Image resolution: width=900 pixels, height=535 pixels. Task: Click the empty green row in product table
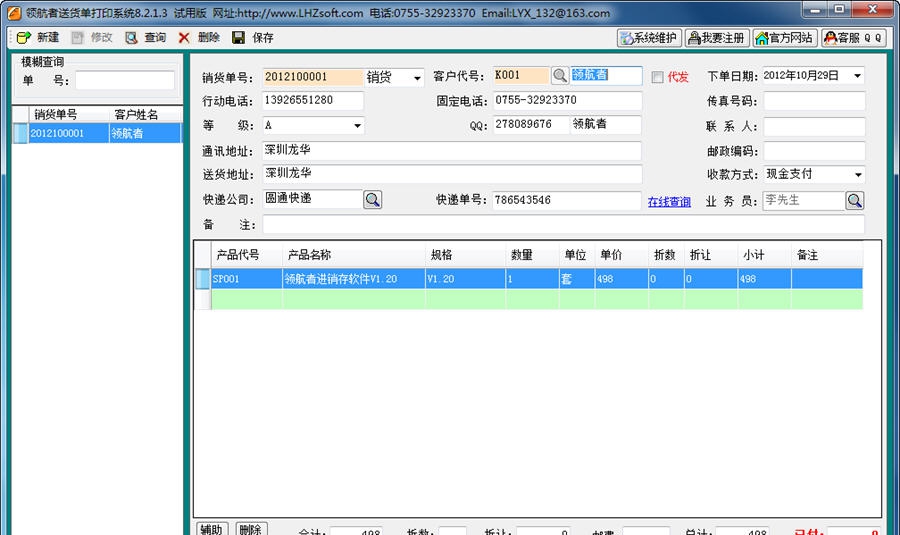(x=537, y=300)
